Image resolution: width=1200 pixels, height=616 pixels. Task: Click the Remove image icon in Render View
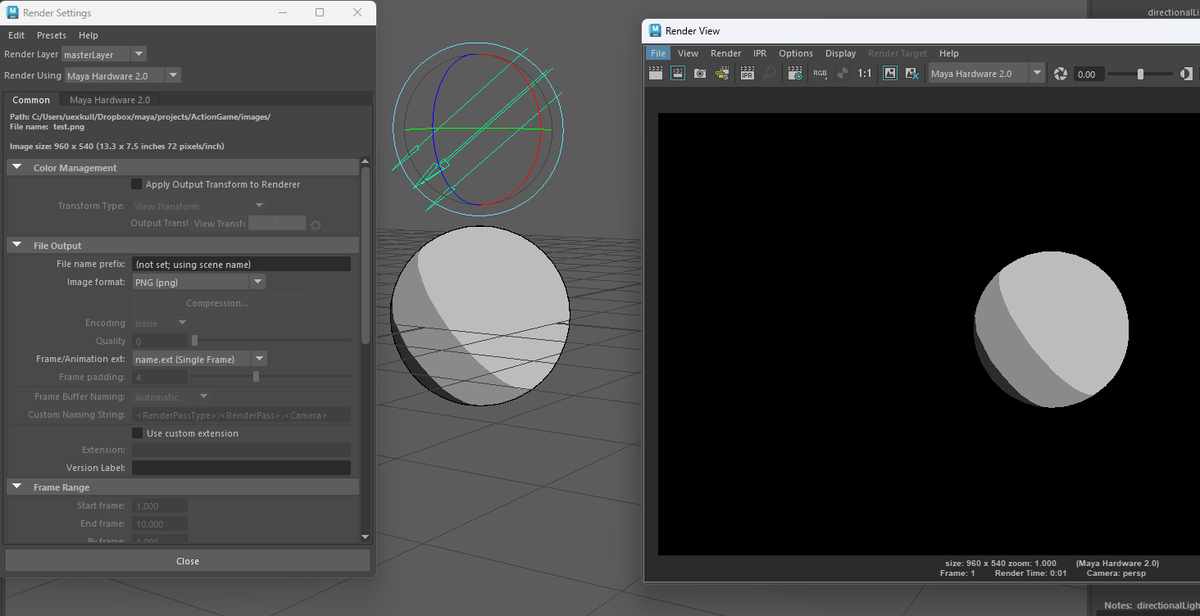coord(912,73)
